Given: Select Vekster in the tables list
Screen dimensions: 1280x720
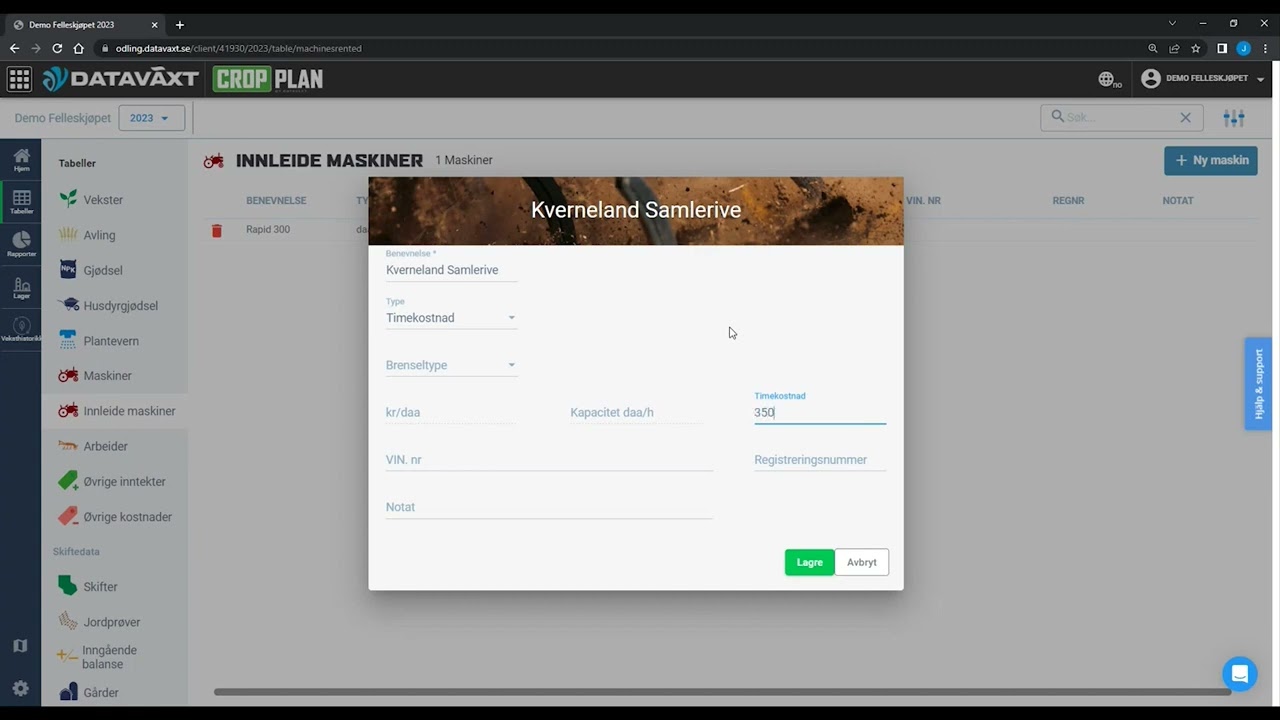Looking at the screenshot, I should pos(103,200).
